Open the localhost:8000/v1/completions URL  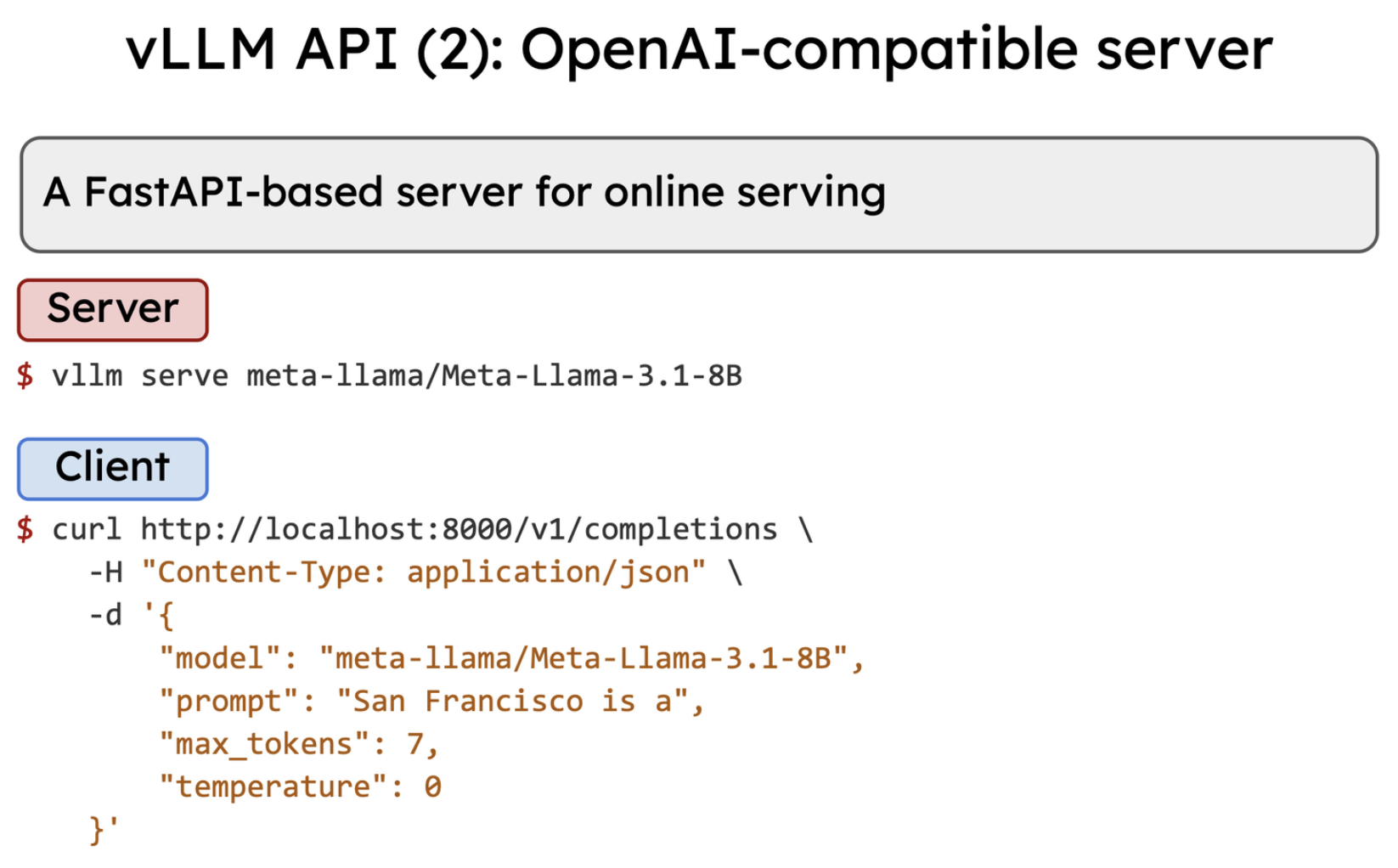[x=459, y=529]
